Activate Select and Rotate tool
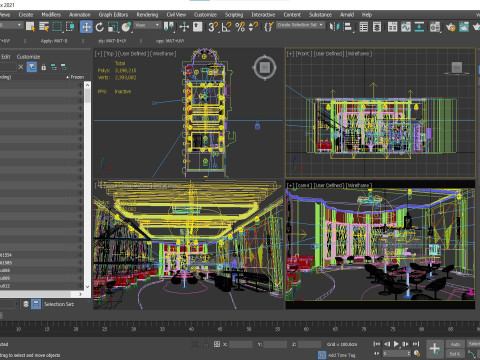The height and width of the screenshot is (360, 480). [99, 27]
